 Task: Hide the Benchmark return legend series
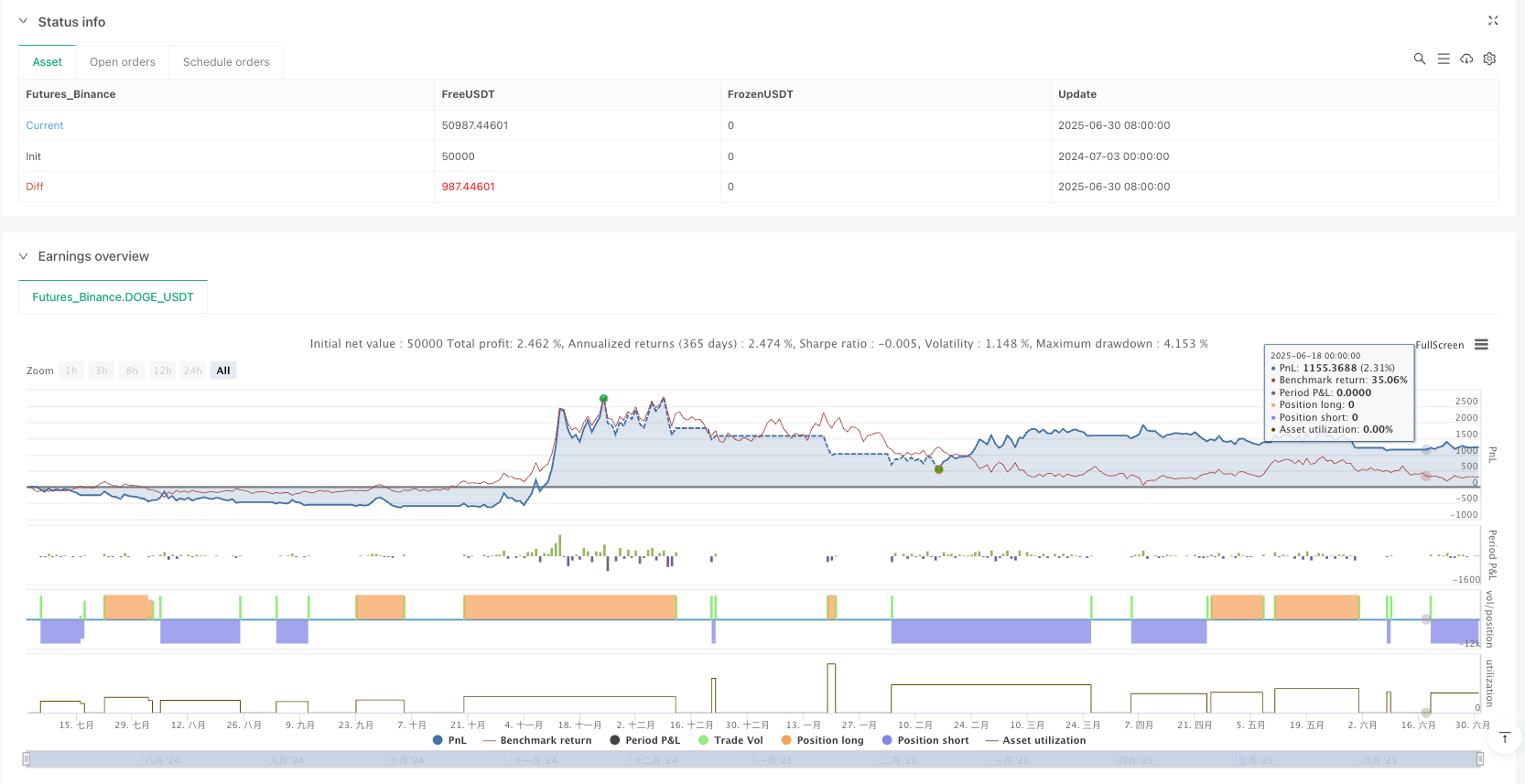[537, 740]
